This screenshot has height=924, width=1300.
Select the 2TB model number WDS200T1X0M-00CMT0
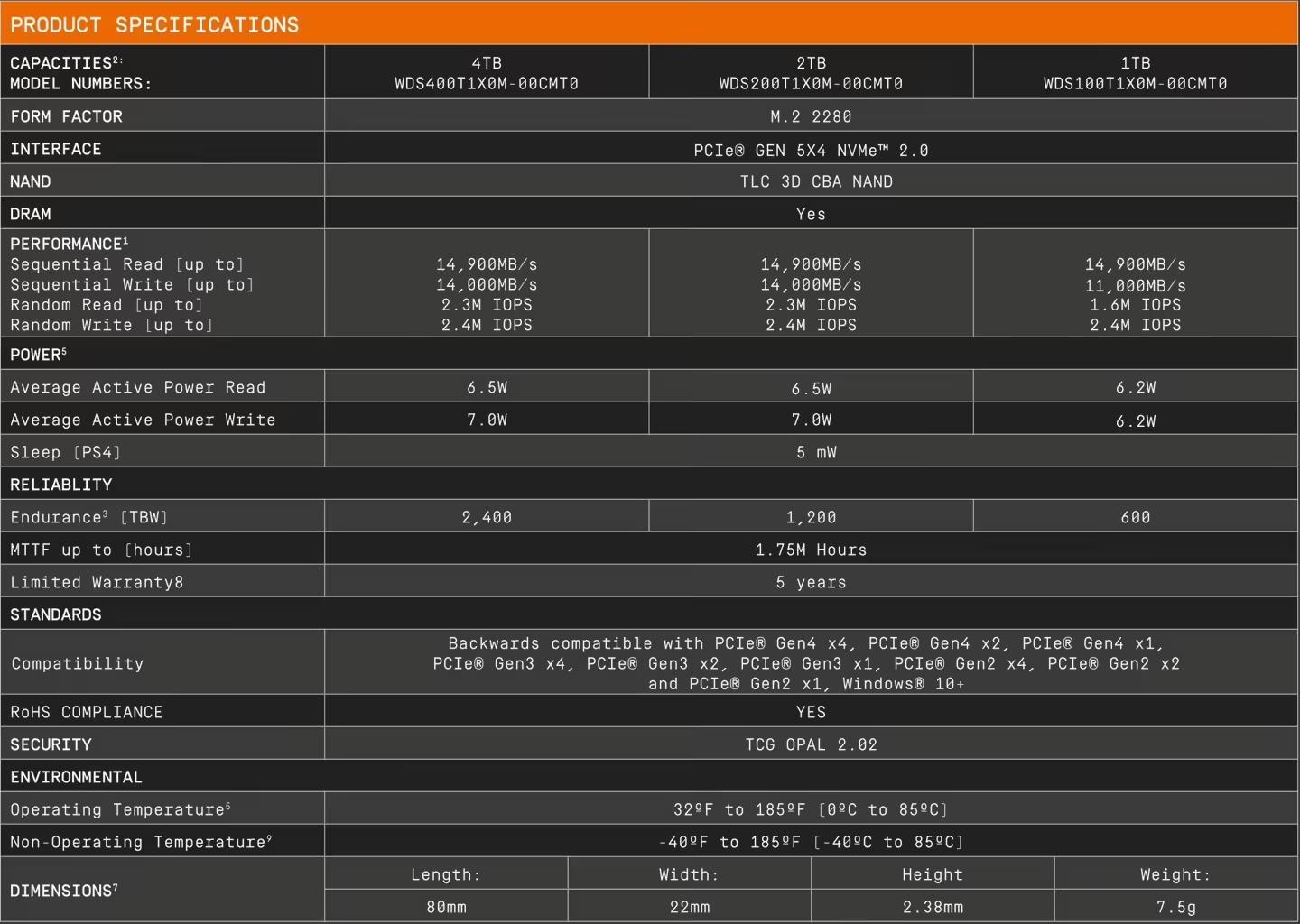[811, 83]
